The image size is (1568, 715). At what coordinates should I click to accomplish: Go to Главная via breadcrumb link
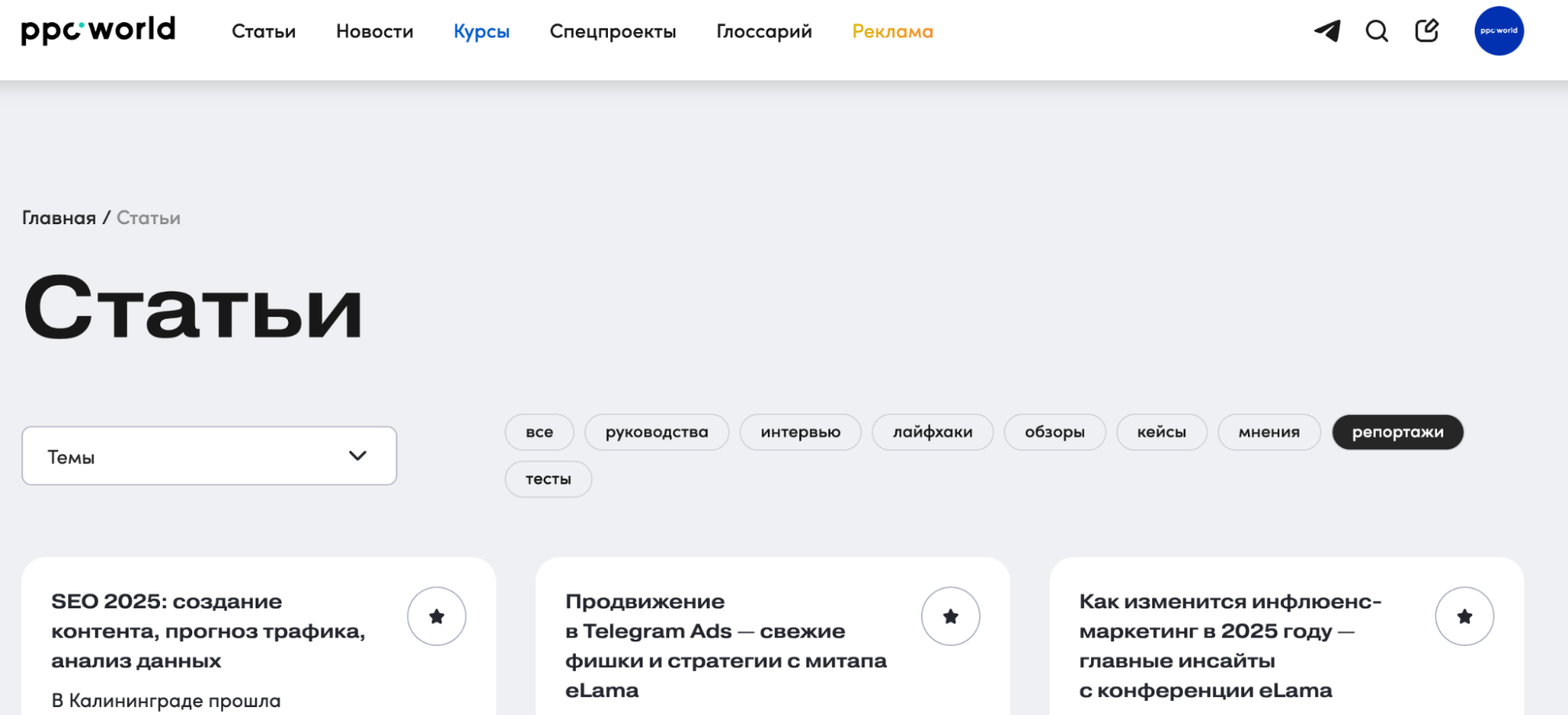click(57, 217)
